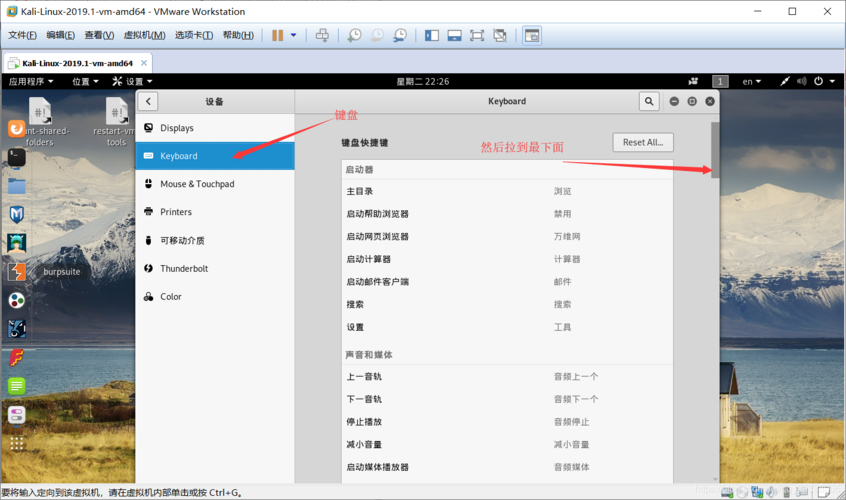Open the Files folder icon in dock

17,186
